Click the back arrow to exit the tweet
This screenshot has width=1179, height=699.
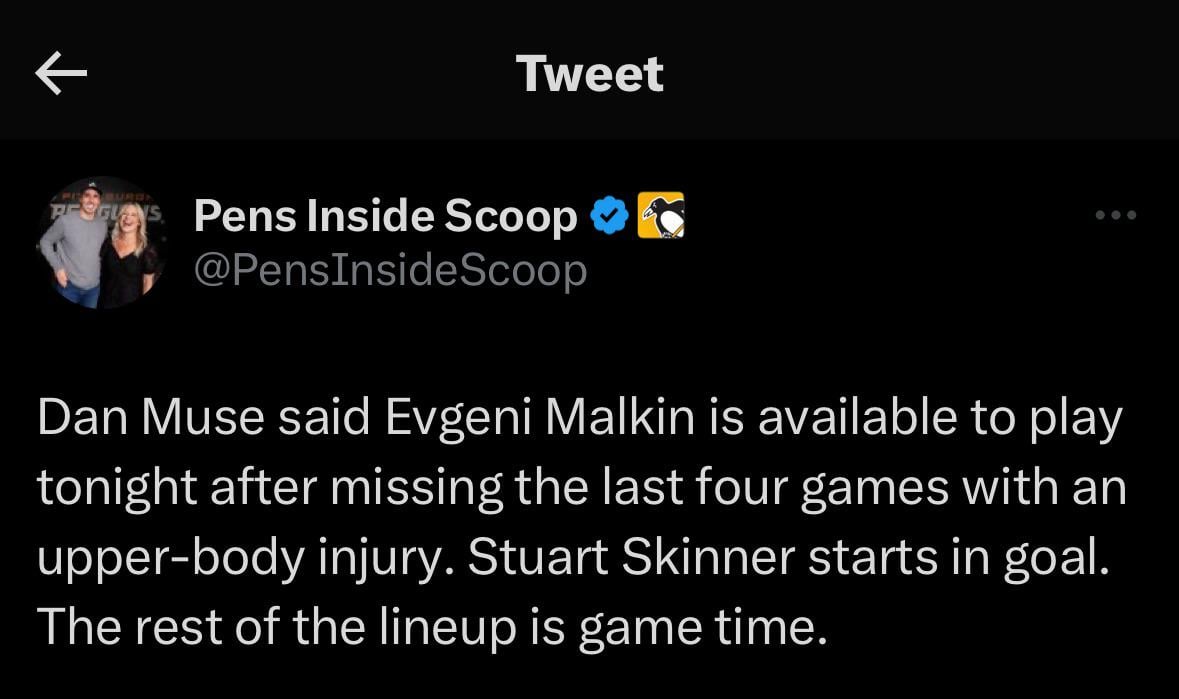62,72
